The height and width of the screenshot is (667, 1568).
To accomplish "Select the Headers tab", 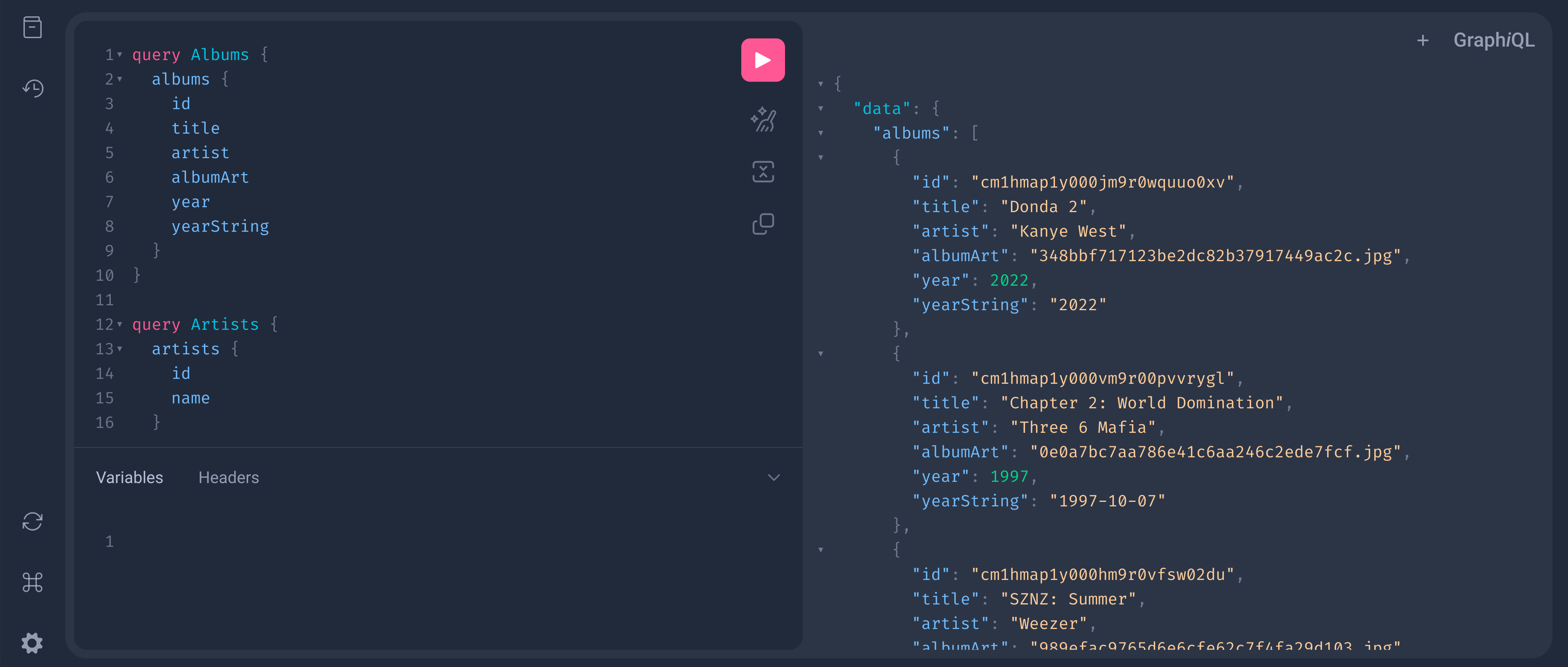I will (228, 477).
